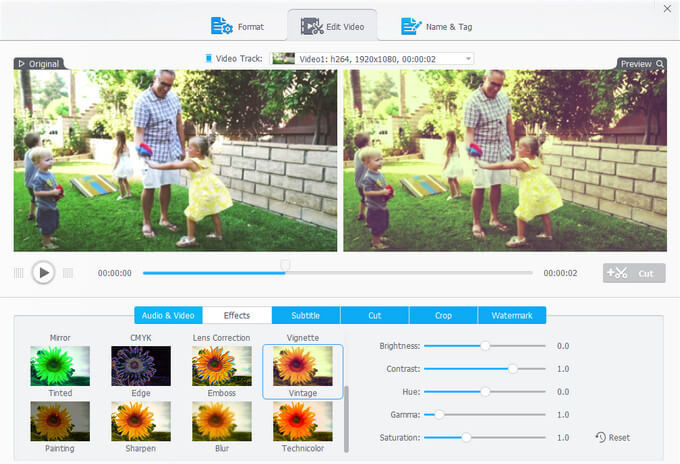Click the 00:00:02 end time
This screenshot has height=464, width=680.
(x=560, y=273)
